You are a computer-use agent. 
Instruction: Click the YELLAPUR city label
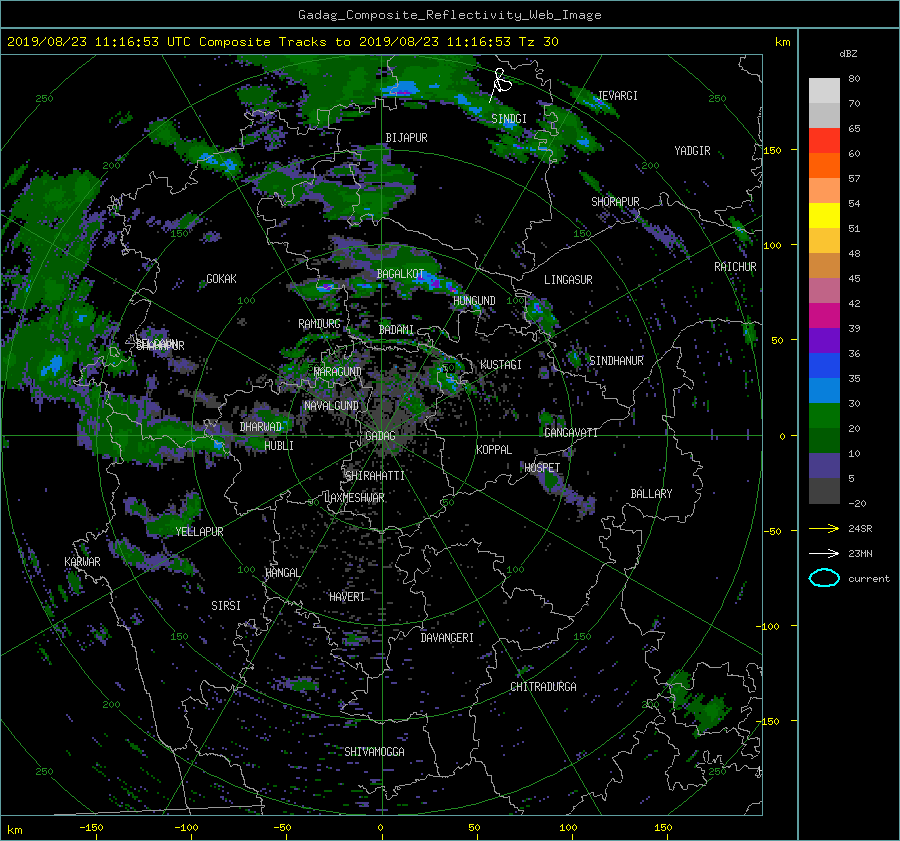(199, 532)
